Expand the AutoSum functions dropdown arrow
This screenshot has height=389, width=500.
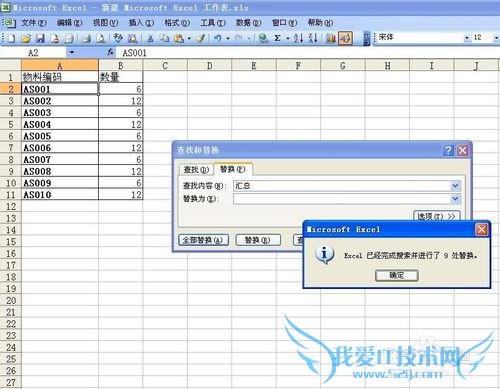[288, 39]
